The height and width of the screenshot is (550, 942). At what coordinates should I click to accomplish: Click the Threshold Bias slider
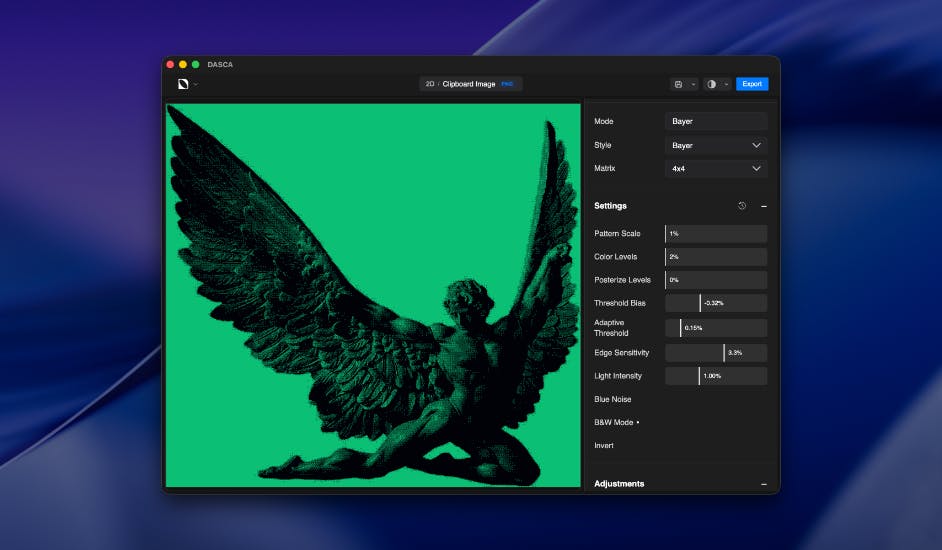pyautogui.click(x=716, y=303)
